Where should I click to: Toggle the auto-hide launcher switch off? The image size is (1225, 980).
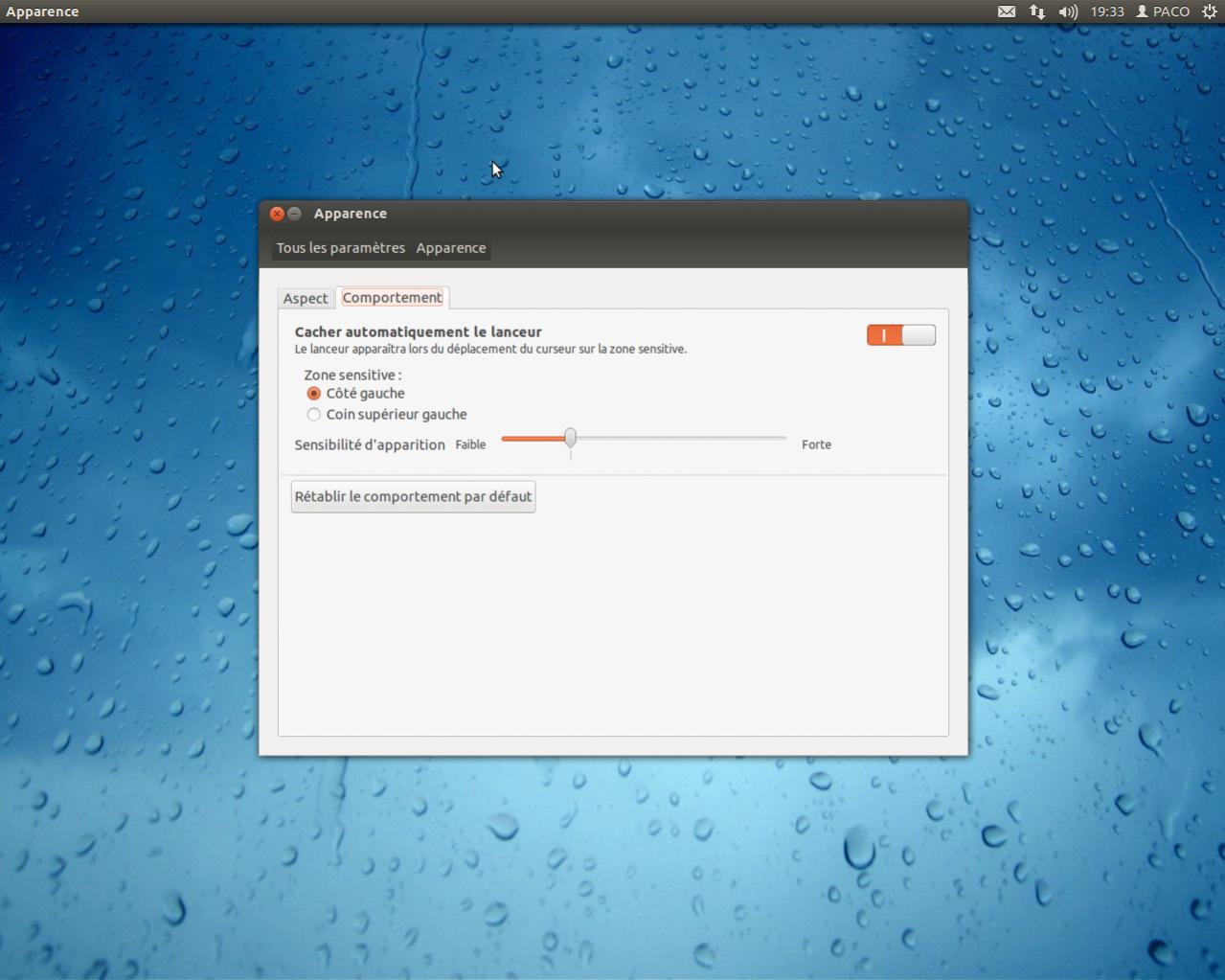click(x=901, y=334)
